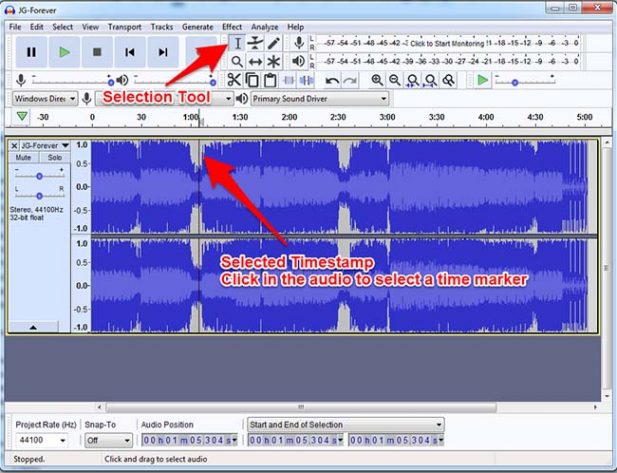Open the Windows DirectSound host dropdown

click(45, 98)
